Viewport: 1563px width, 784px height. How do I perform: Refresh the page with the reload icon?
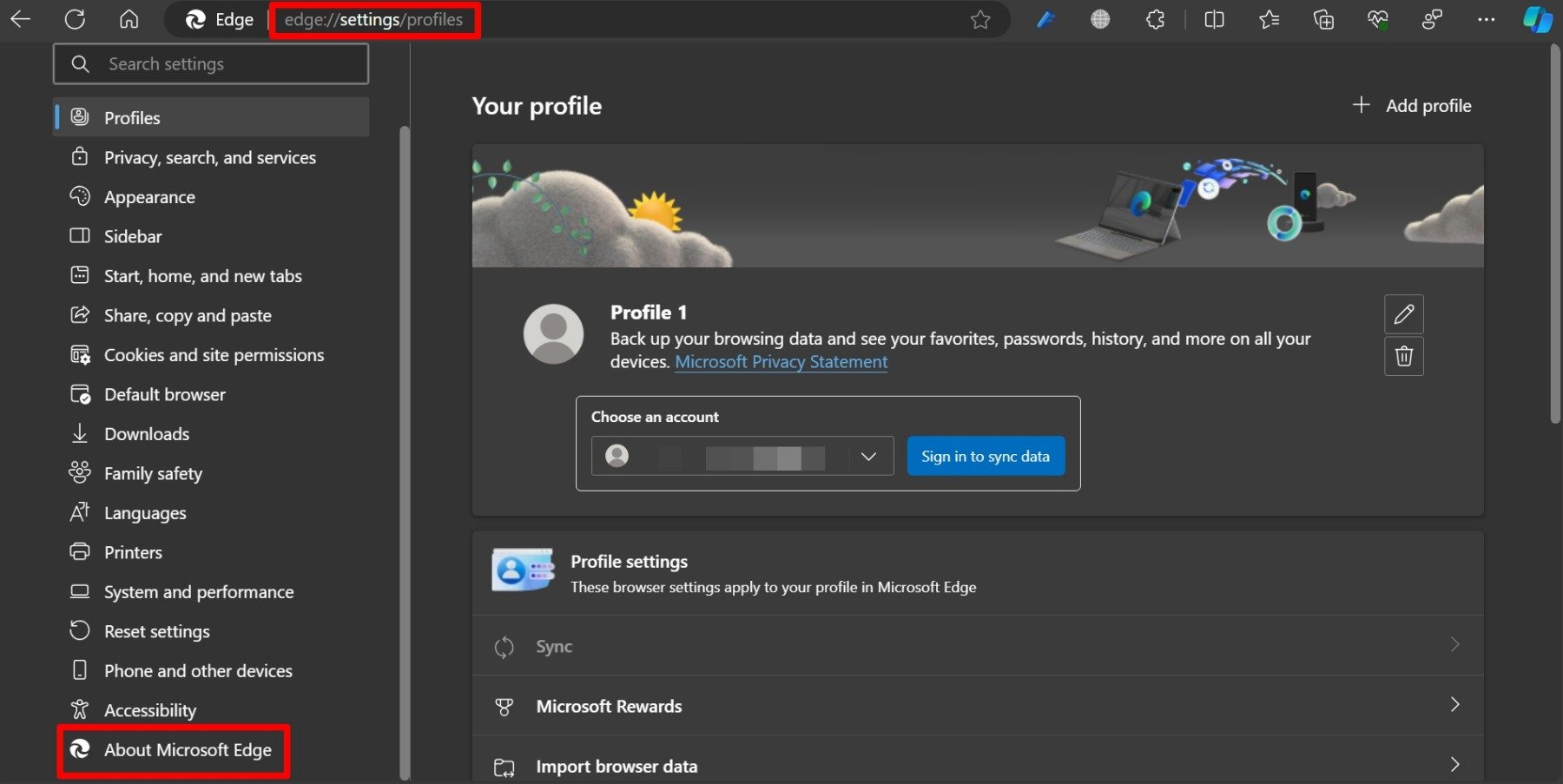click(76, 19)
